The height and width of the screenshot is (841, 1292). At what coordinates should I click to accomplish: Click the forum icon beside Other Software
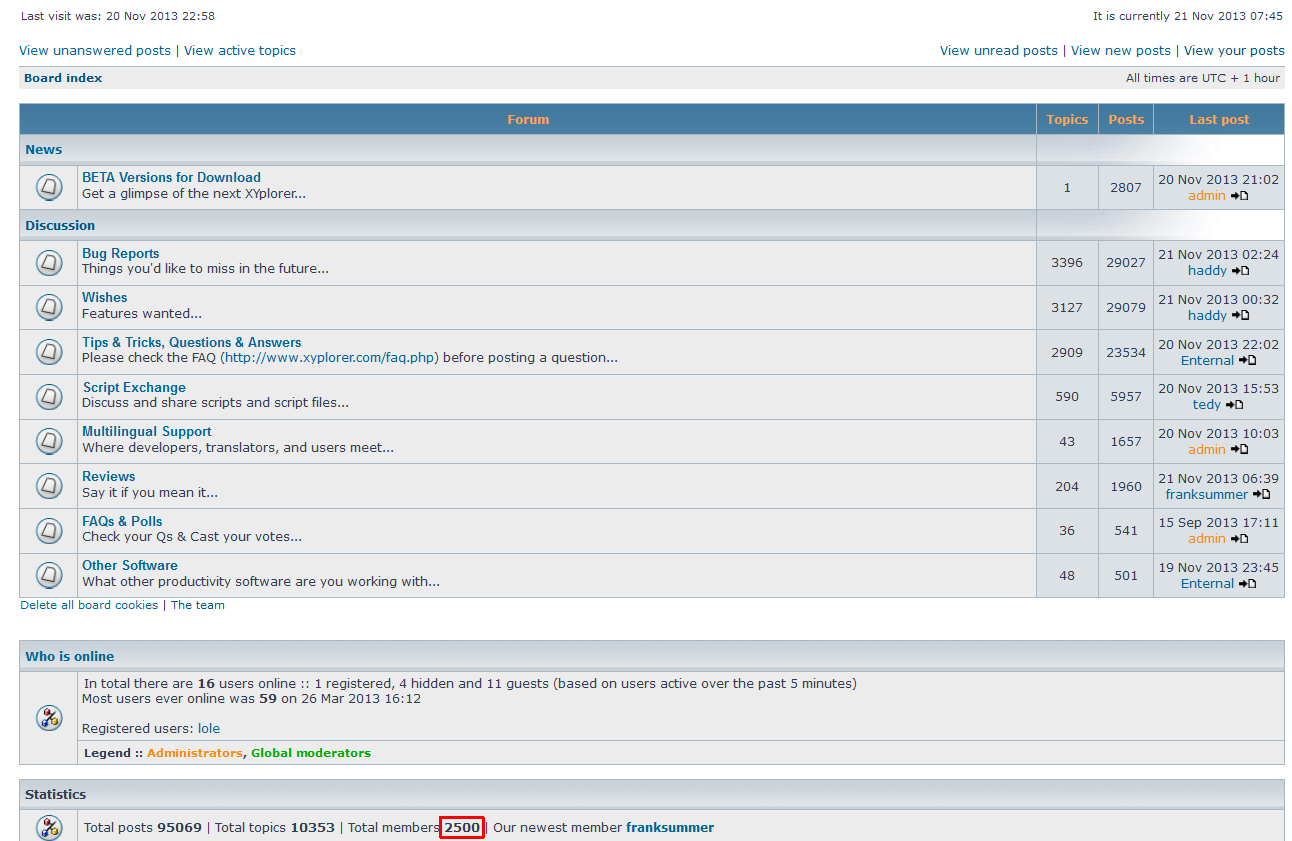point(49,575)
